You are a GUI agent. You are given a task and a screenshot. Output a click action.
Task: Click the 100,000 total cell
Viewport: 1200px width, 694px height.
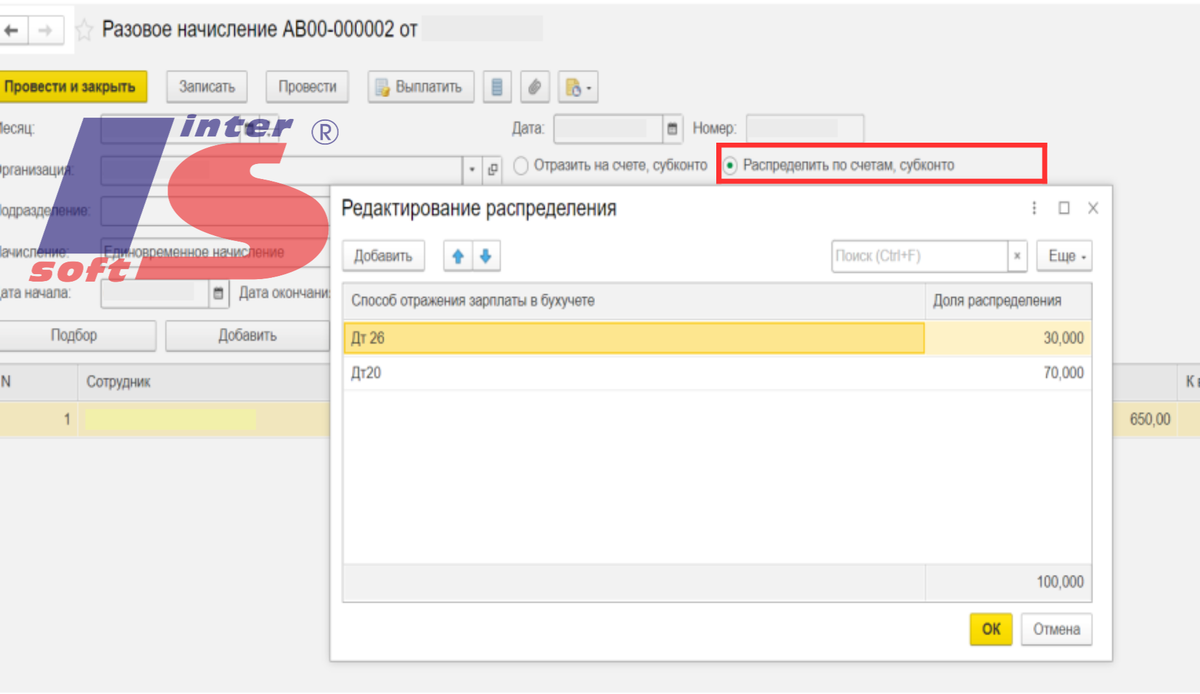point(1008,582)
